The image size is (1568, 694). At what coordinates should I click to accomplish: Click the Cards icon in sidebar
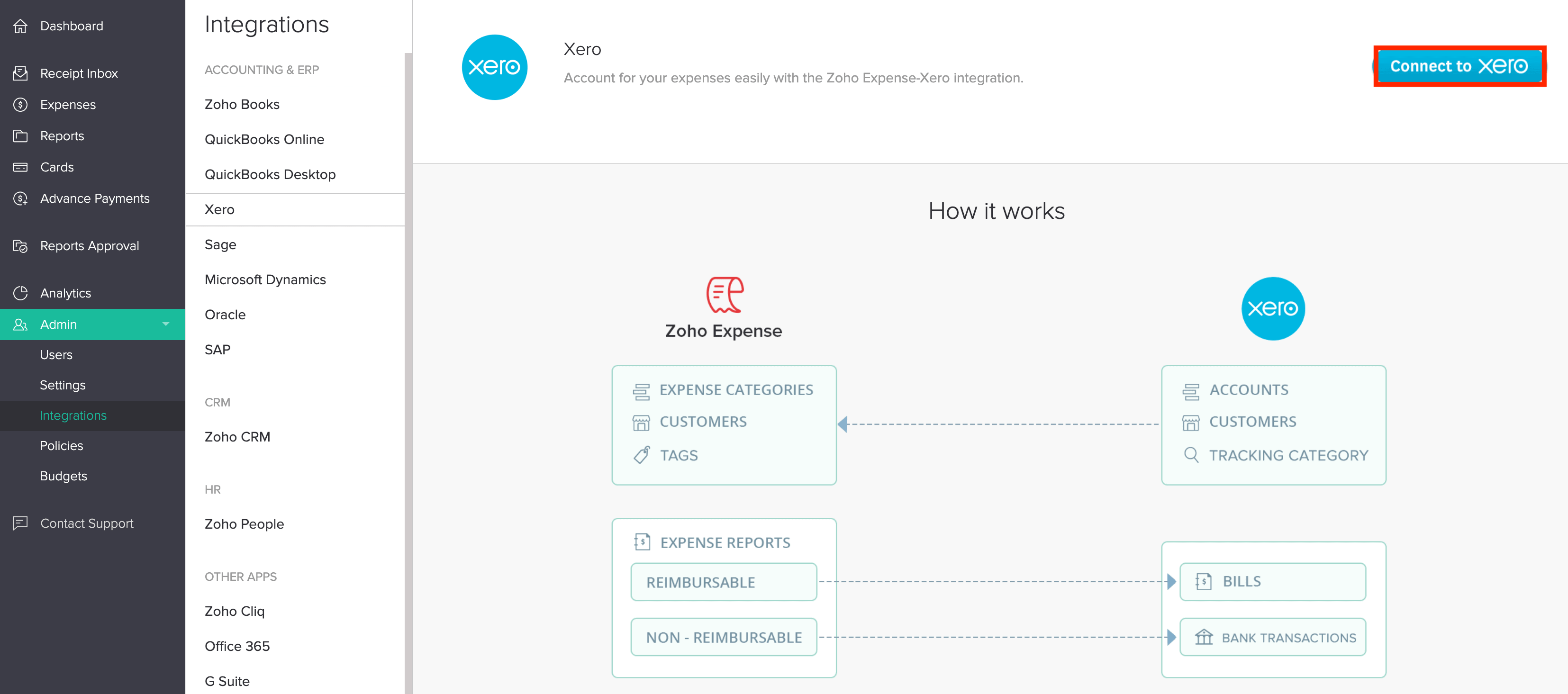pos(21,167)
